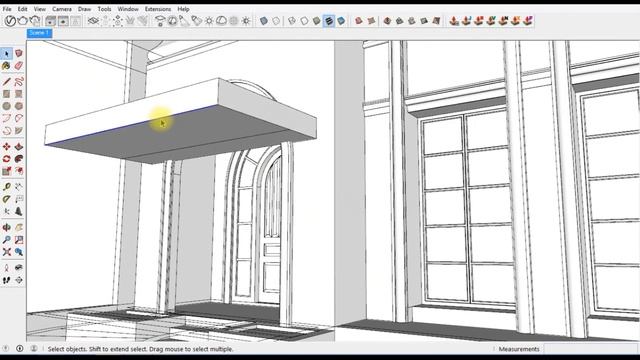
Task: Activate the Section Plane tool
Action: 19,280
